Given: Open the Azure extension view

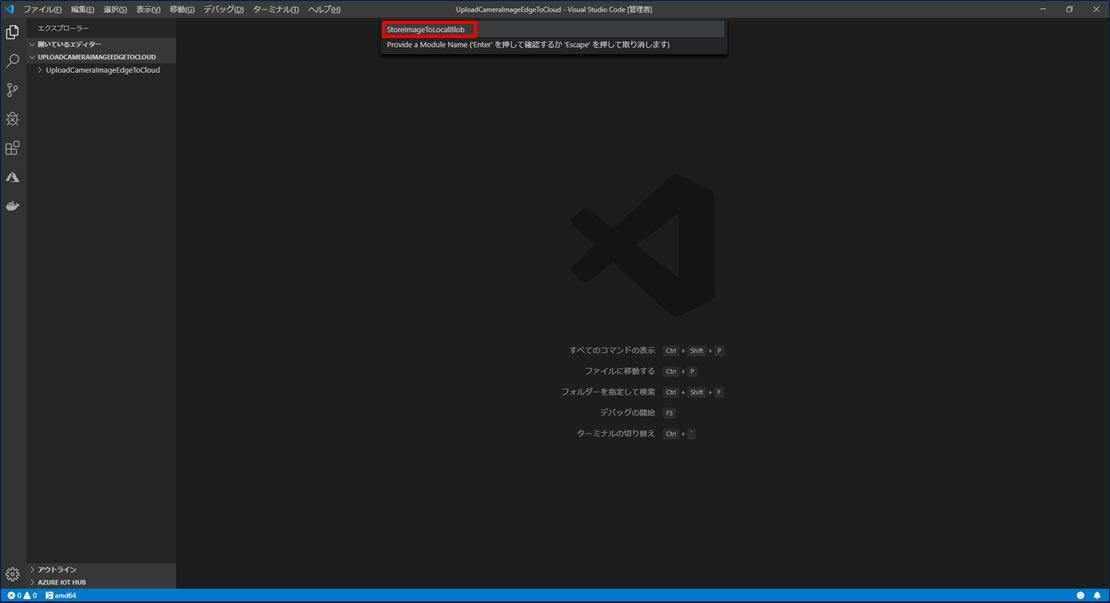Looking at the screenshot, I should (x=12, y=176).
